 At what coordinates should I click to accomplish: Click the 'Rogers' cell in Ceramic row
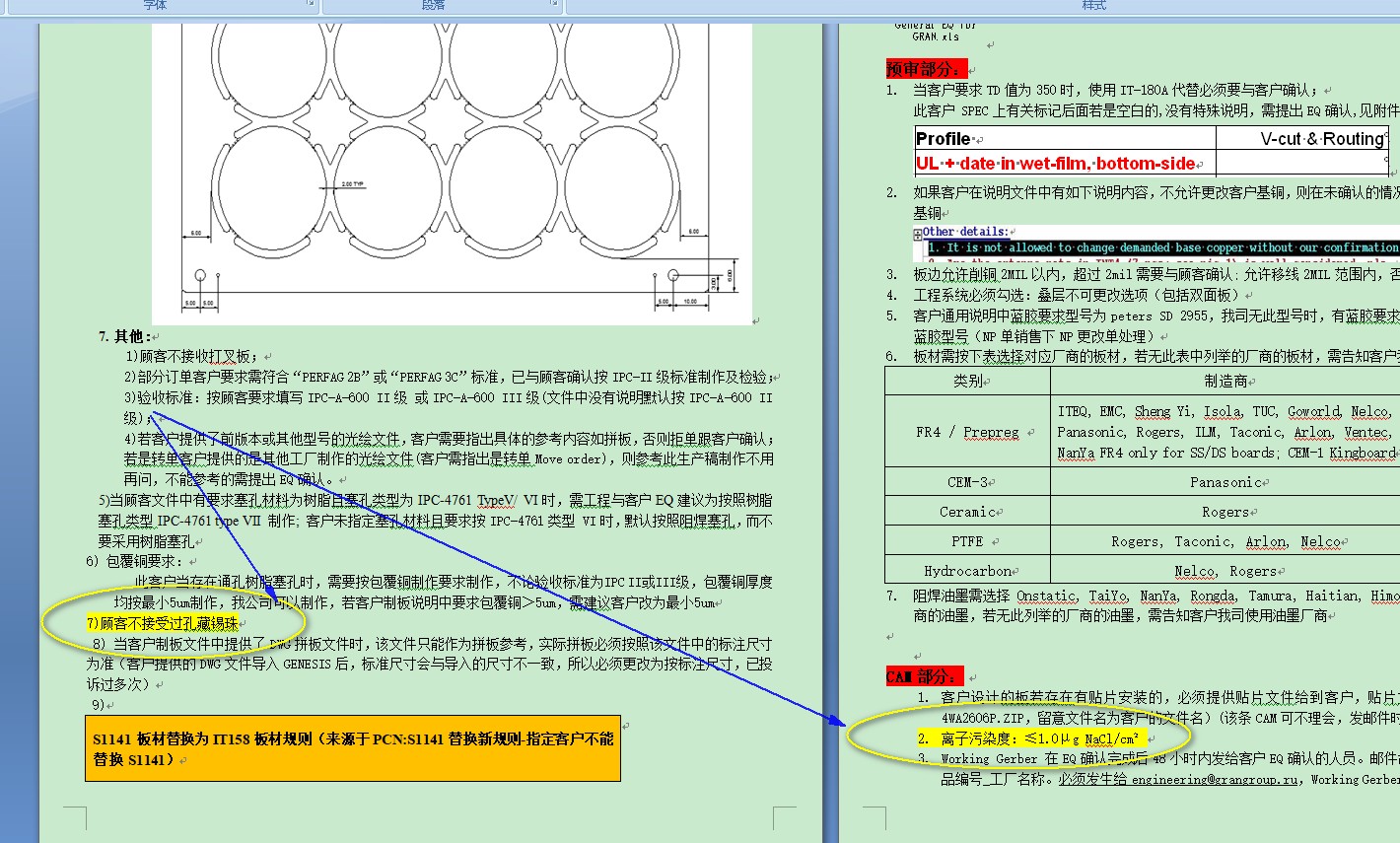tap(1225, 512)
